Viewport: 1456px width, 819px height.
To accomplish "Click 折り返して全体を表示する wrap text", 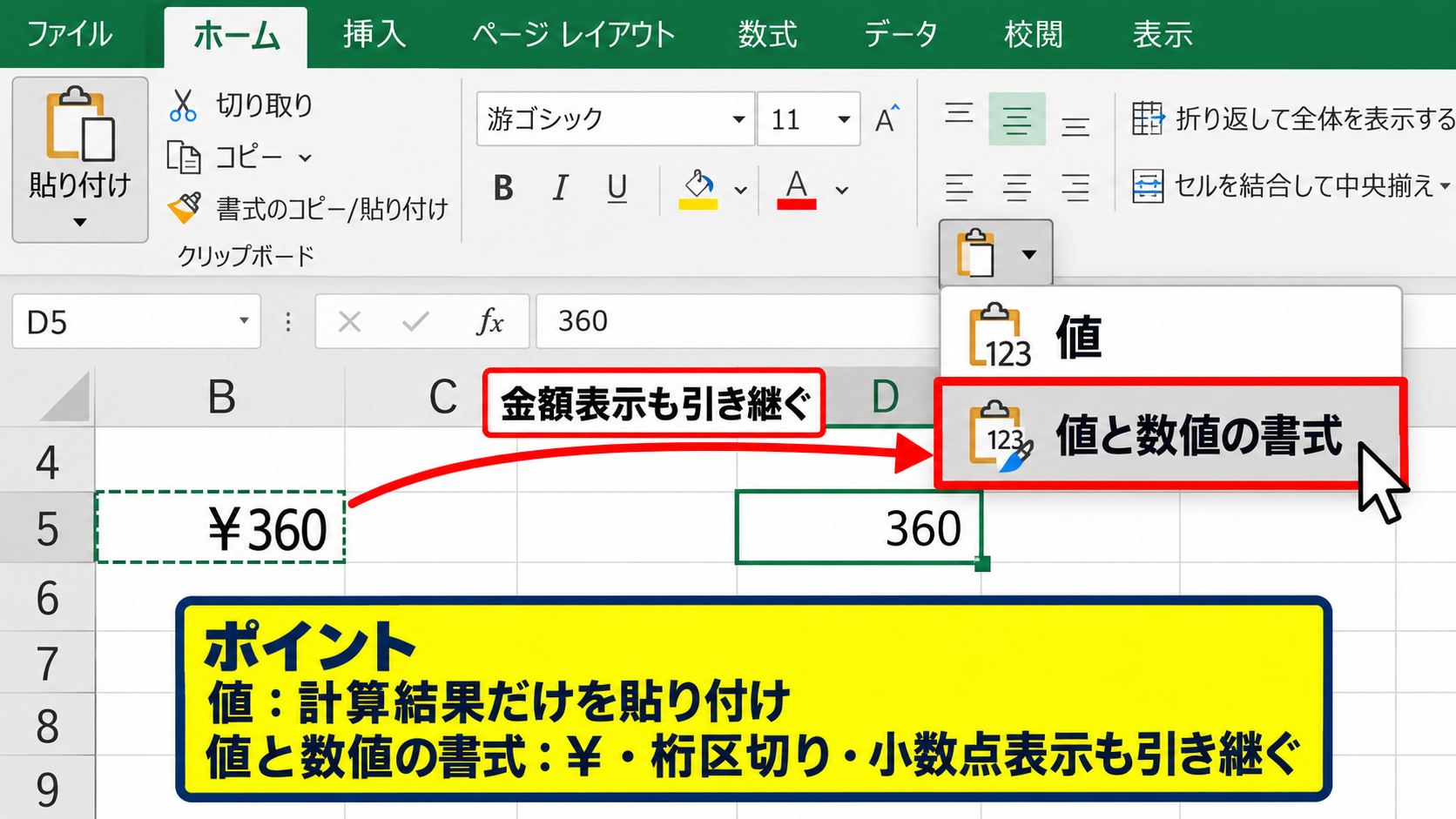I will click(x=1293, y=118).
